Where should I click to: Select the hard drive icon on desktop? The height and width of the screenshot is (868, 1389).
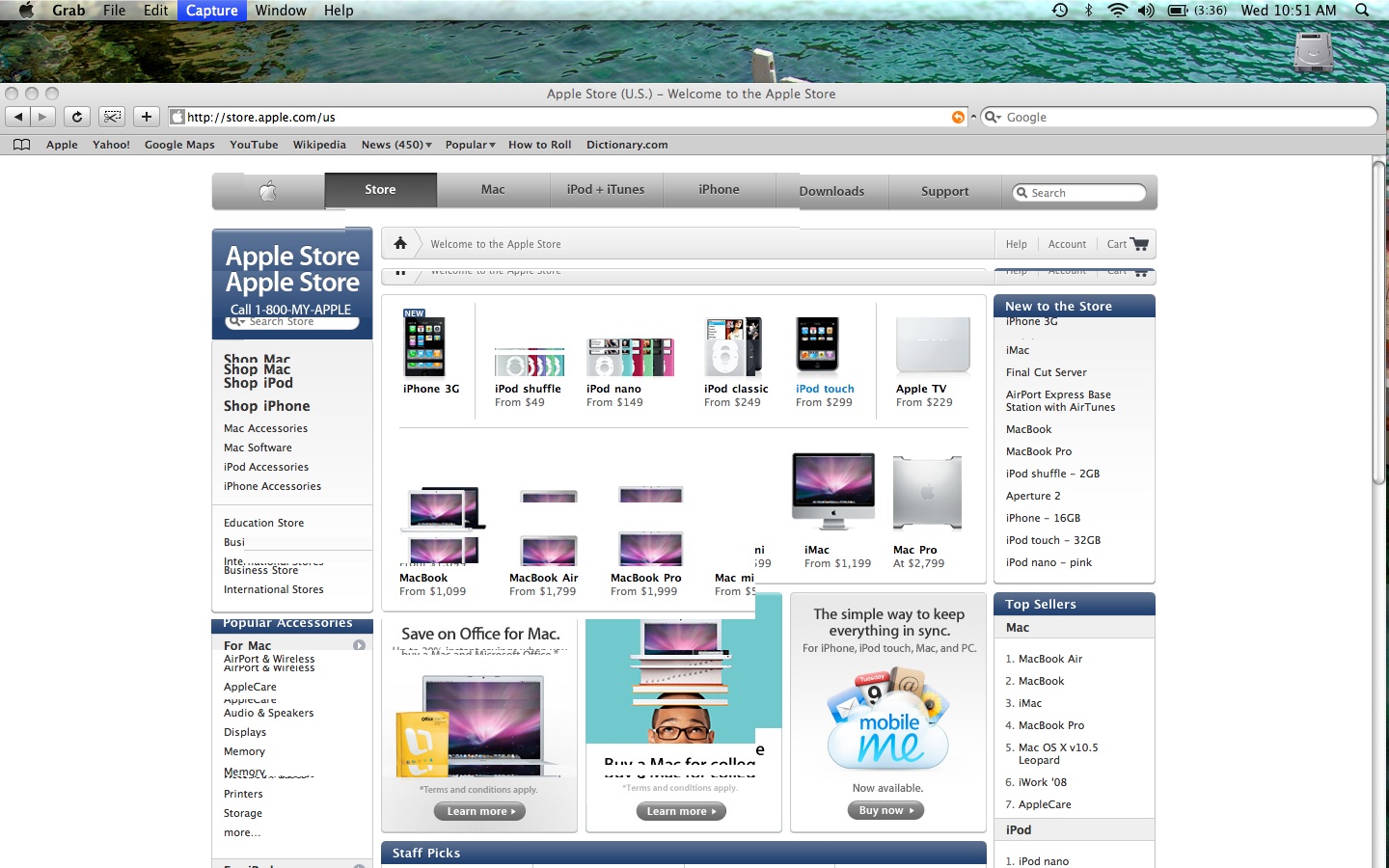point(1314,52)
